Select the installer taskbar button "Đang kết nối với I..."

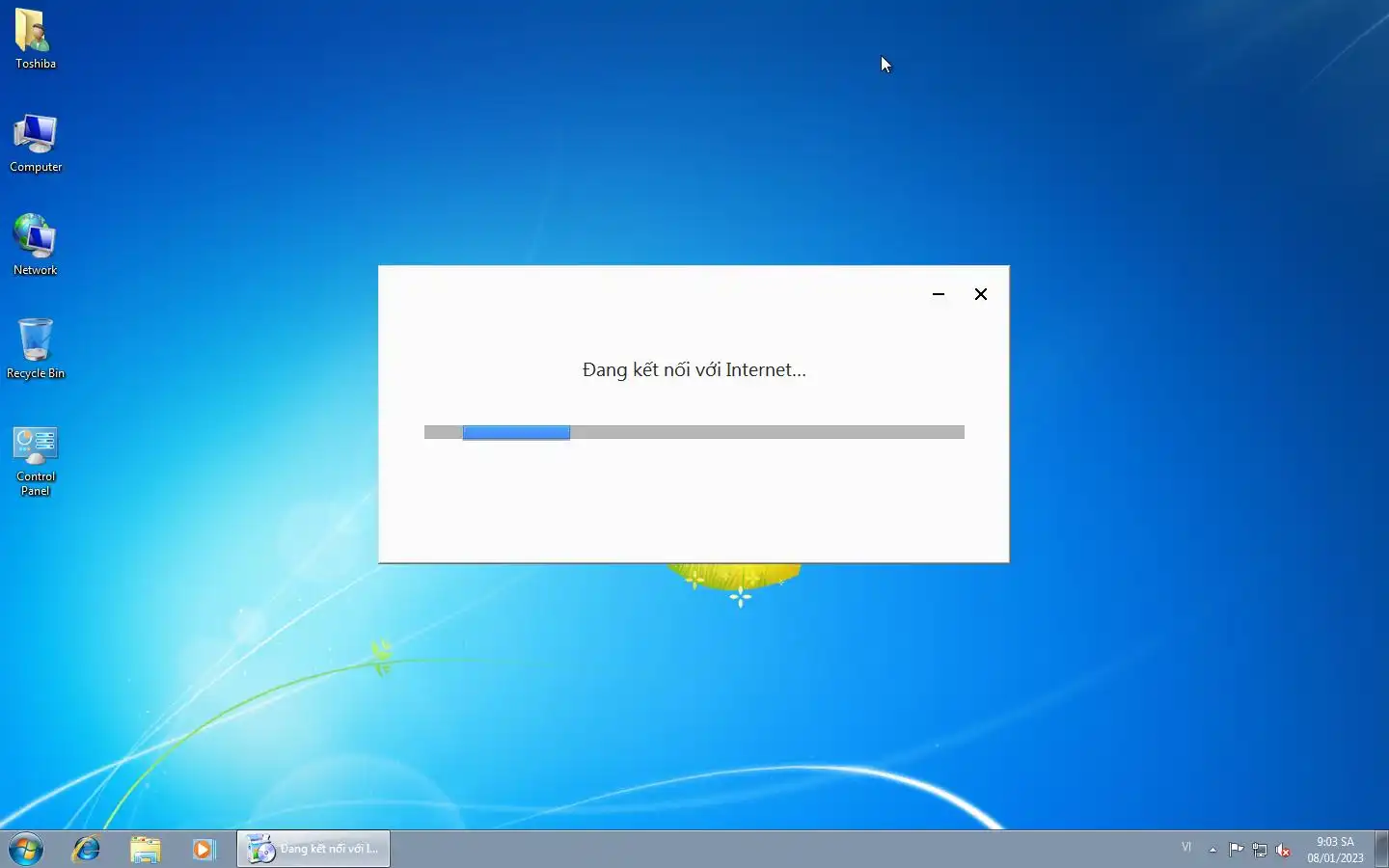pos(313,849)
